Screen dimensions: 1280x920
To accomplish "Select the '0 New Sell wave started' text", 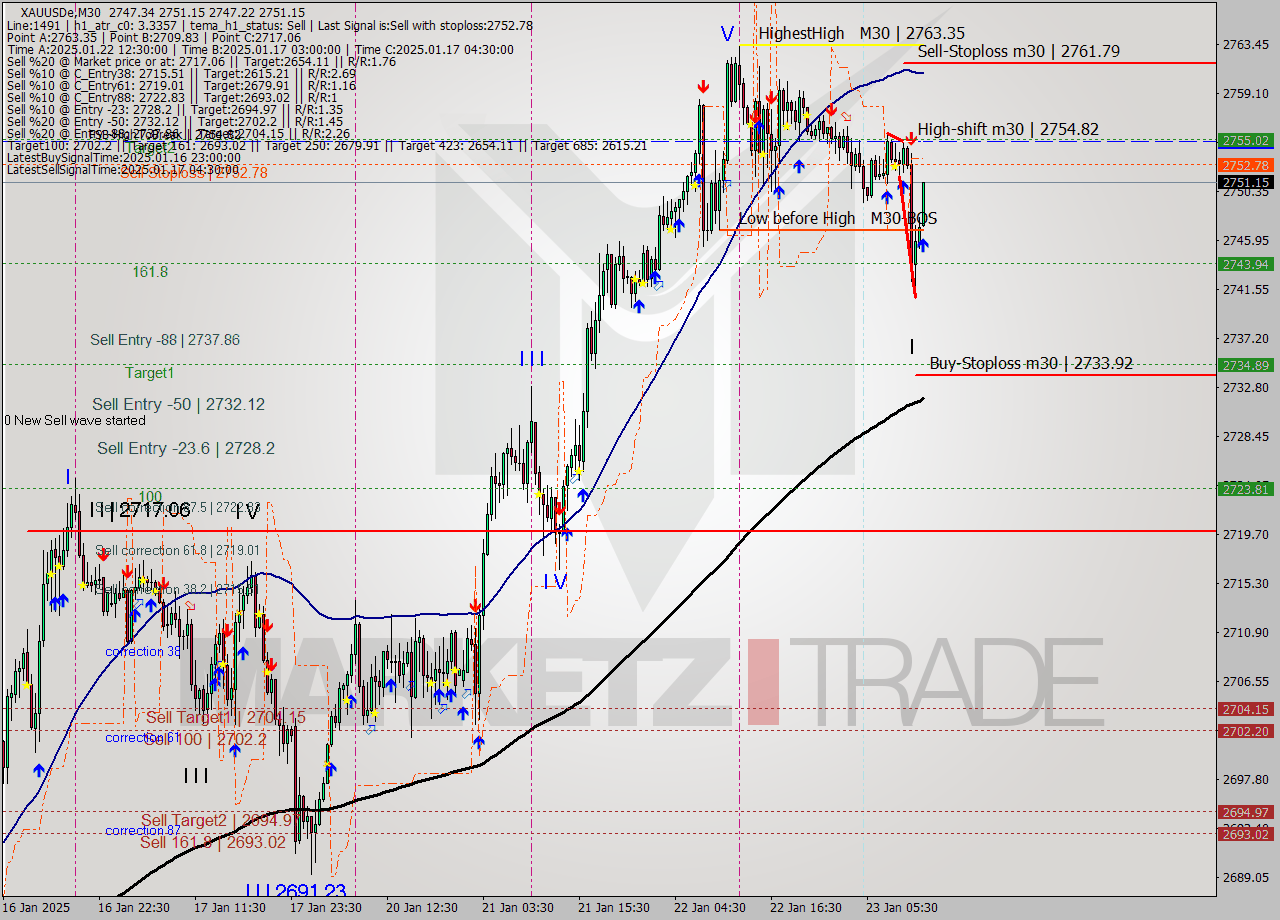I will tap(75, 420).
